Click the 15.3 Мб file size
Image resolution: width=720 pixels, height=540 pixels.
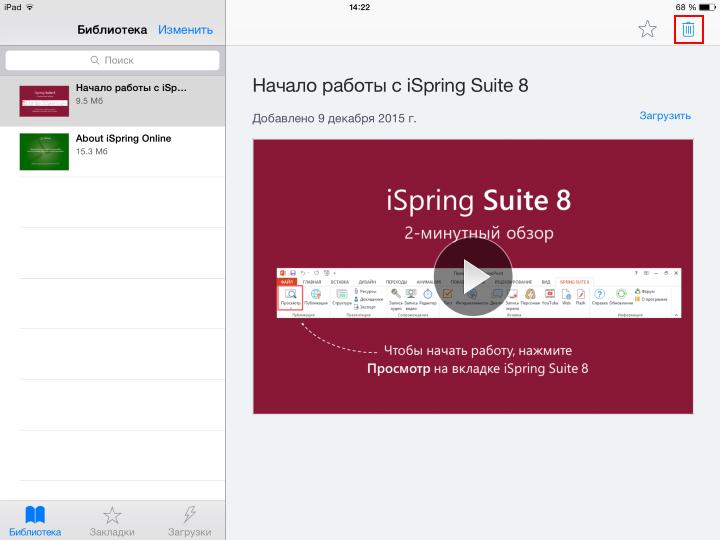point(92,152)
